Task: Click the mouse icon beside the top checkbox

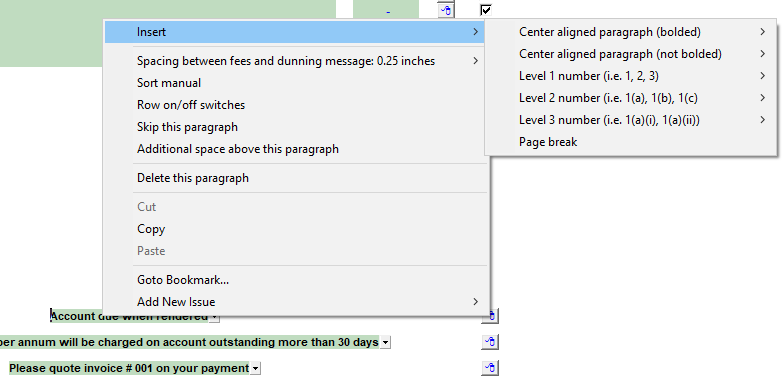Action: point(446,10)
